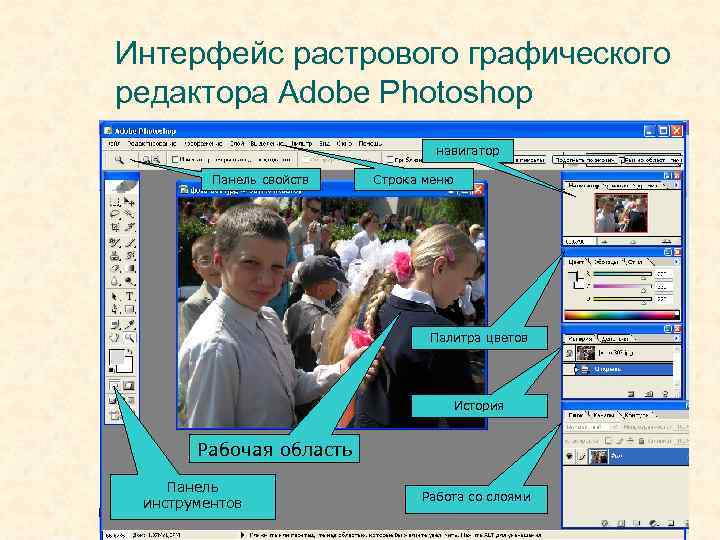
Task: Toggle lock position in Layers panel
Action: pyautogui.click(x=631, y=441)
